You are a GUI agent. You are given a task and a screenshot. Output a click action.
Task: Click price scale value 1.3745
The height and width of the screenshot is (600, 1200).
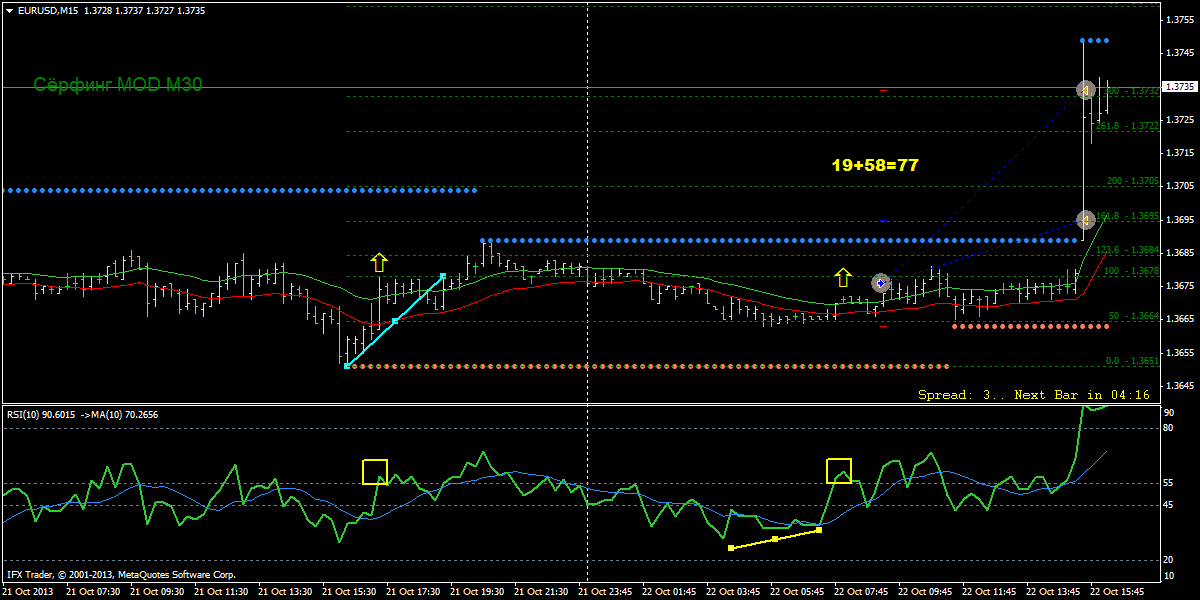(1181, 52)
